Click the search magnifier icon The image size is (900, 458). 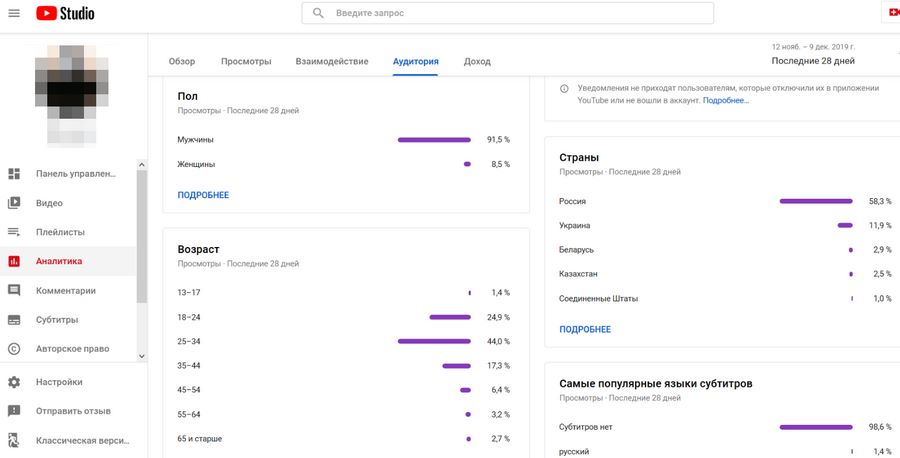(x=317, y=13)
